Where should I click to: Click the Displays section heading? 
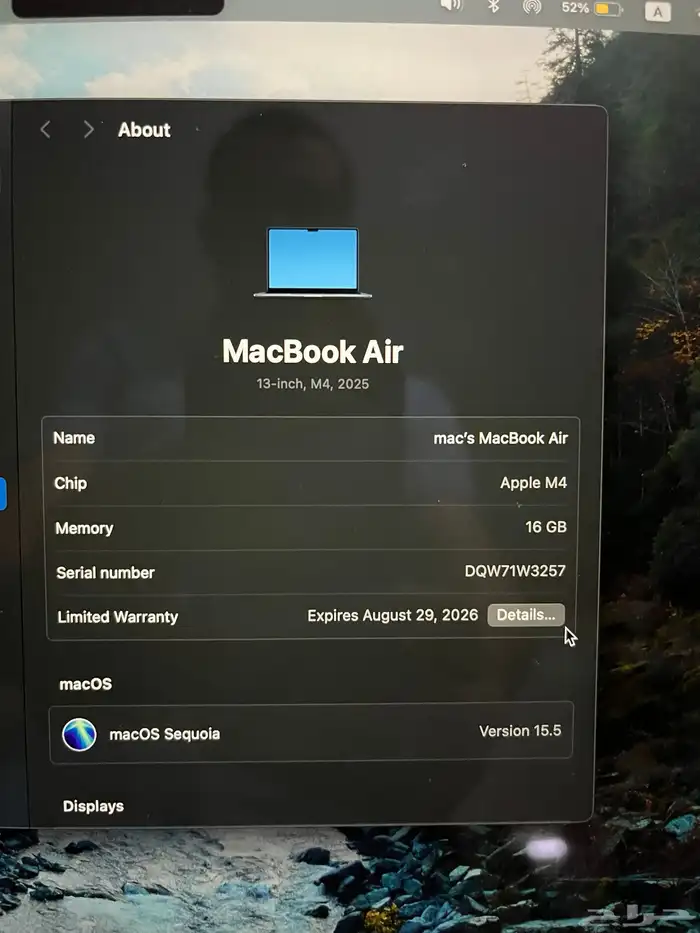coord(93,806)
